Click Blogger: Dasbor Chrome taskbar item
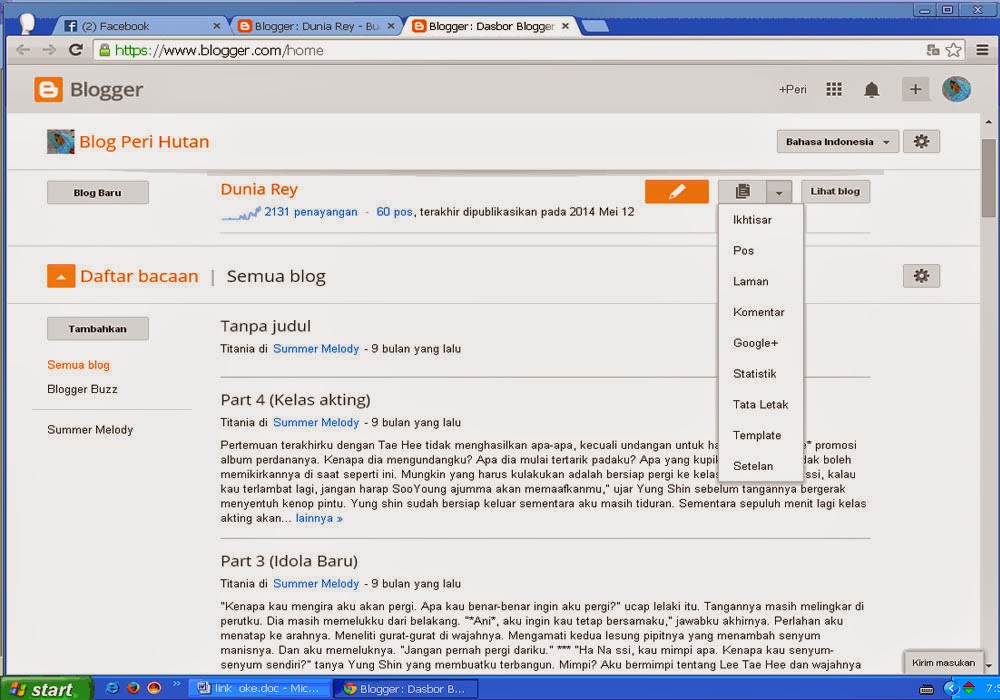Viewport: 1000px width, 700px height. (408, 689)
